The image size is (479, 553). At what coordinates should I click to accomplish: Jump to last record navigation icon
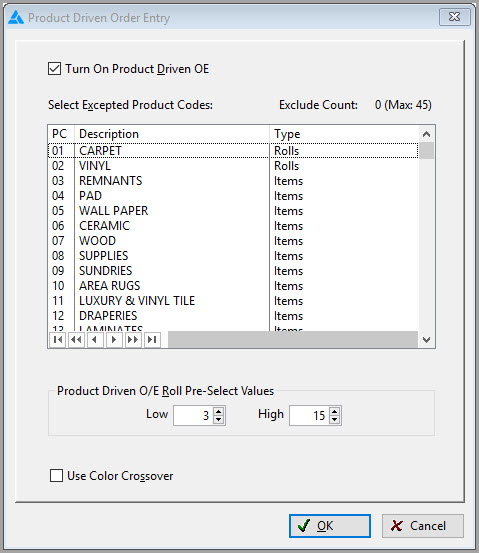click(152, 340)
